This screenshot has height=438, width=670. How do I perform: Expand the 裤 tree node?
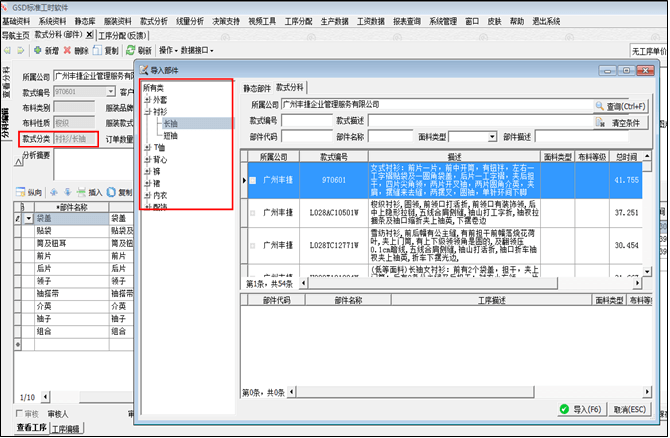tap(147, 172)
